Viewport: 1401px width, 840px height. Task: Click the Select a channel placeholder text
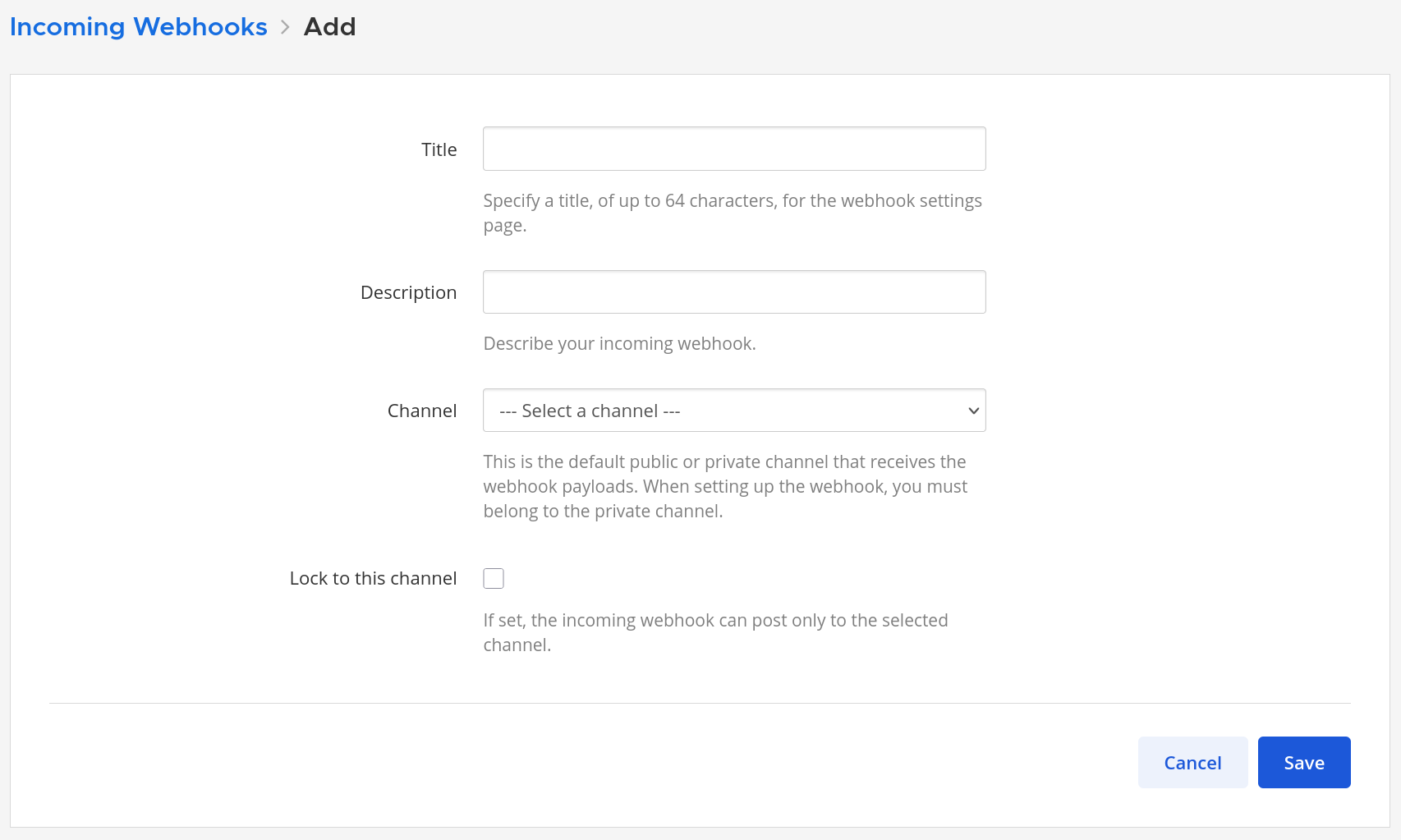590,411
